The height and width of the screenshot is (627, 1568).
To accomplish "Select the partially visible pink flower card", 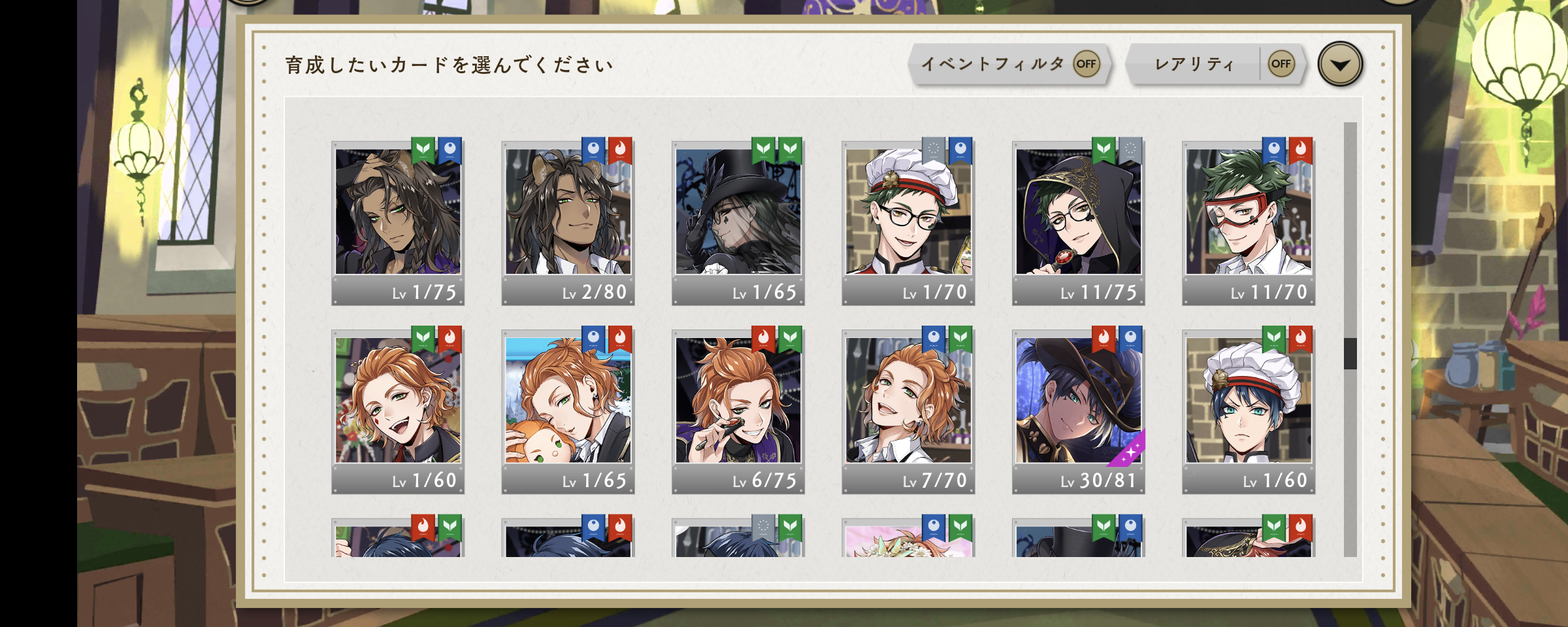I will [x=908, y=537].
